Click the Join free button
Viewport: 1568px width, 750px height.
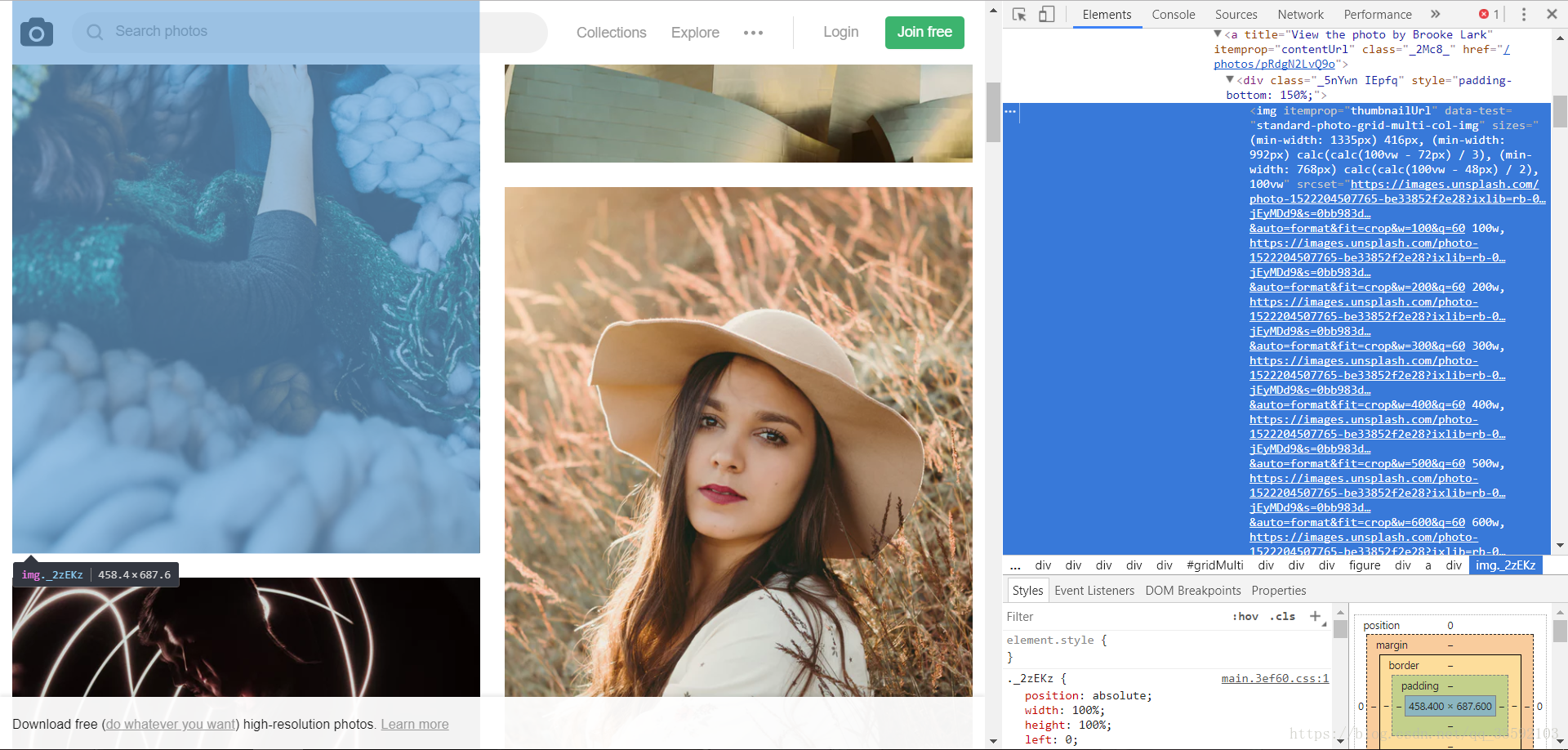(x=924, y=32)
